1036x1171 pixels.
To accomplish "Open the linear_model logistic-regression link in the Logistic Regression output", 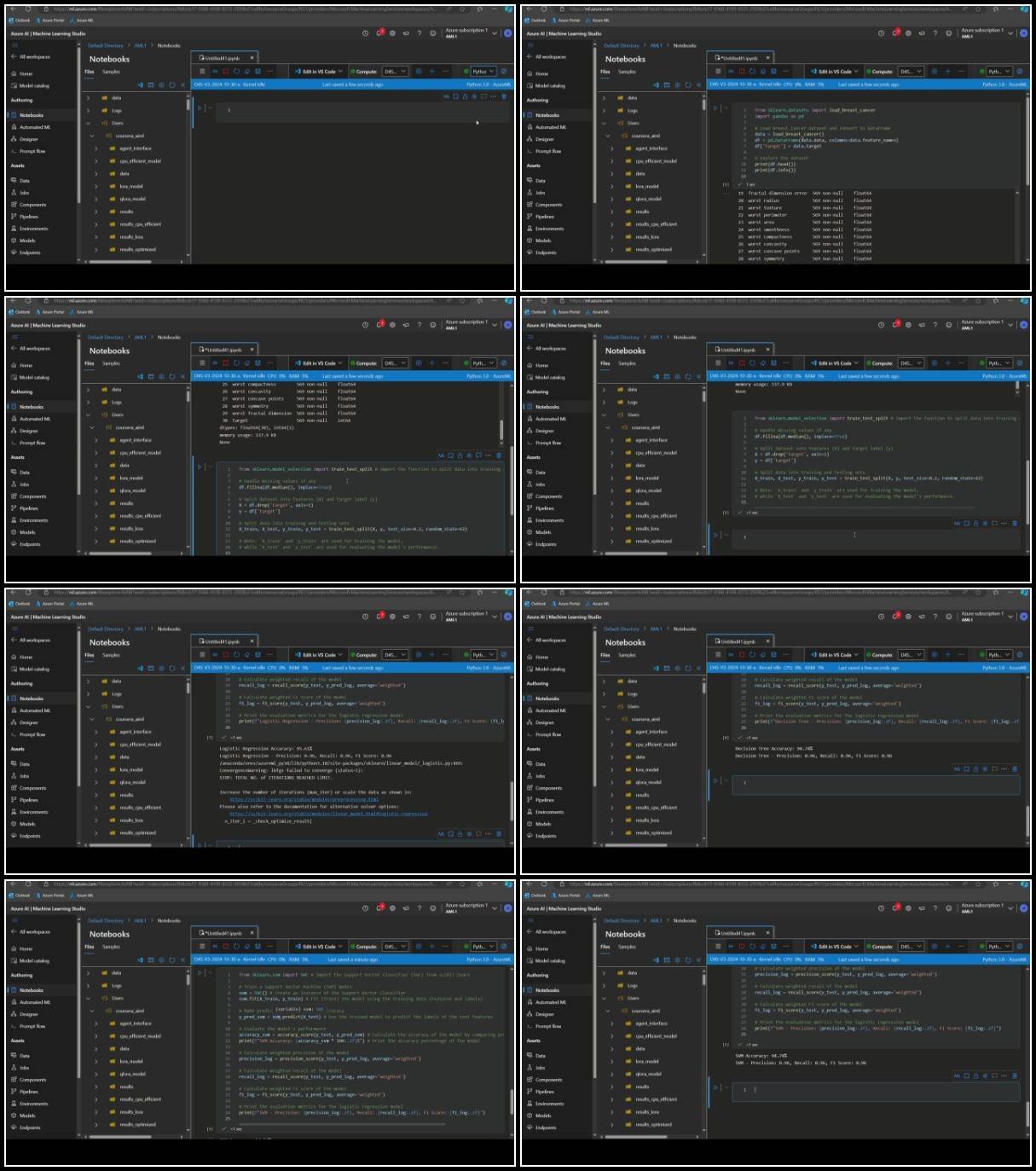I will (328, 814).
